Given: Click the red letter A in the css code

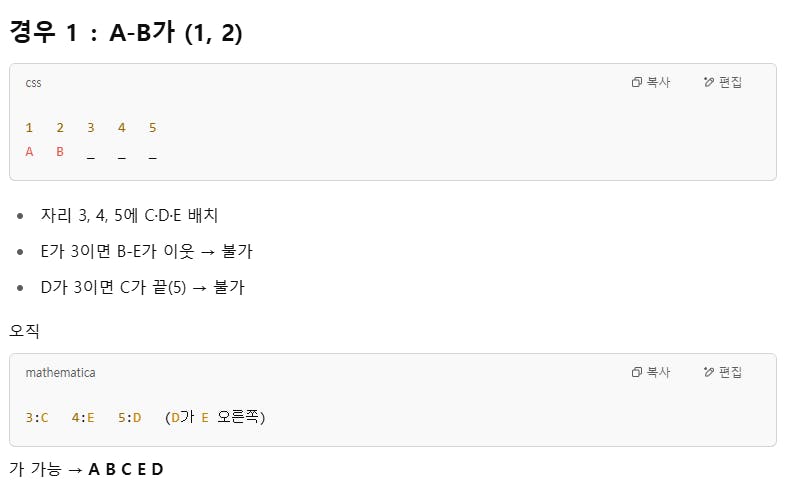Looking at the screenshot, I should click(29, 152).
